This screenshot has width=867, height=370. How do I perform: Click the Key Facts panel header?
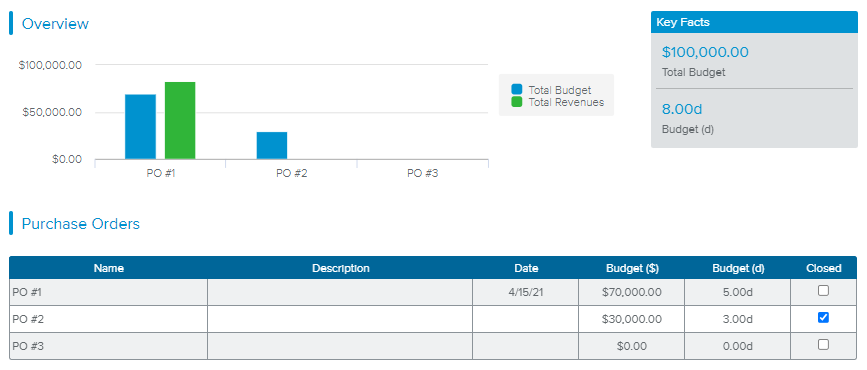(754, 23)
